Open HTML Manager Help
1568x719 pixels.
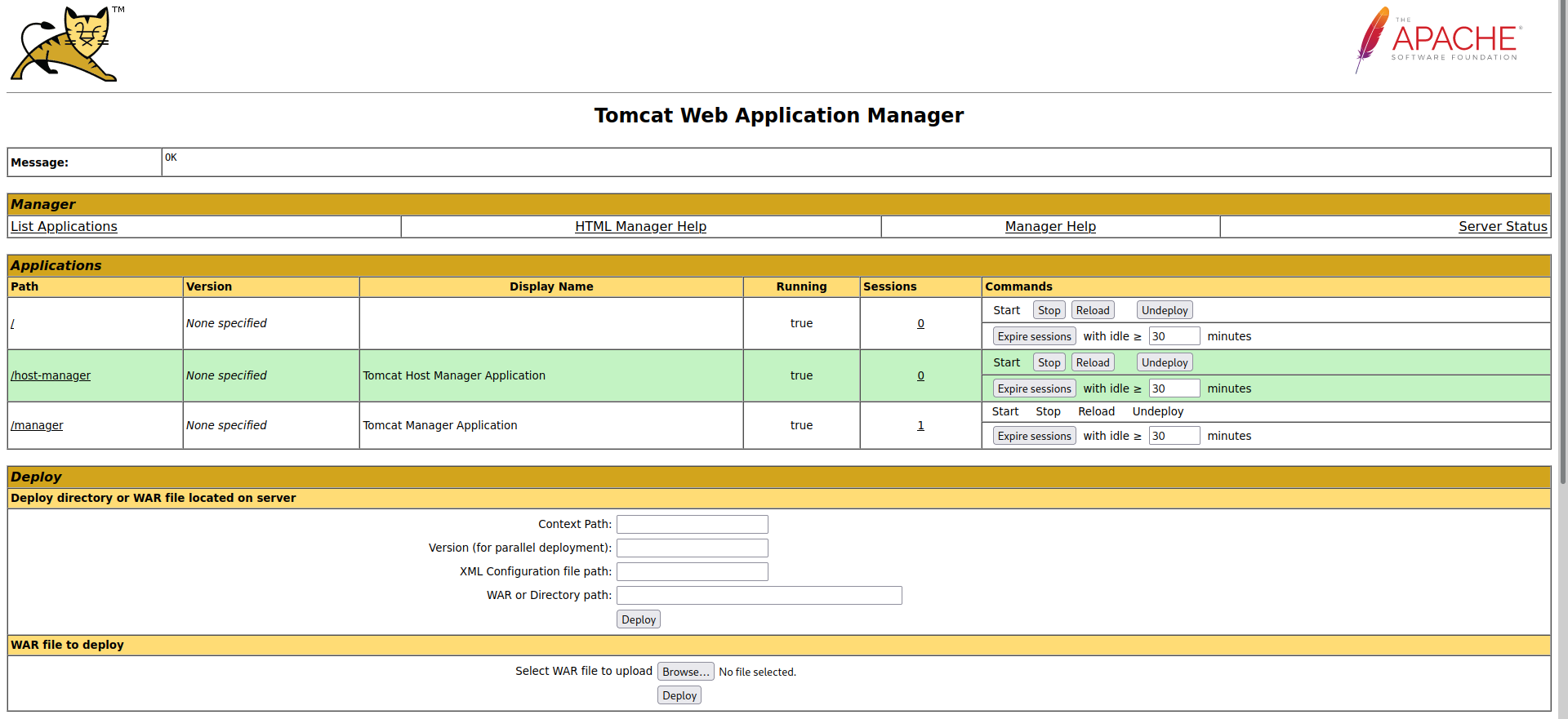640,227
